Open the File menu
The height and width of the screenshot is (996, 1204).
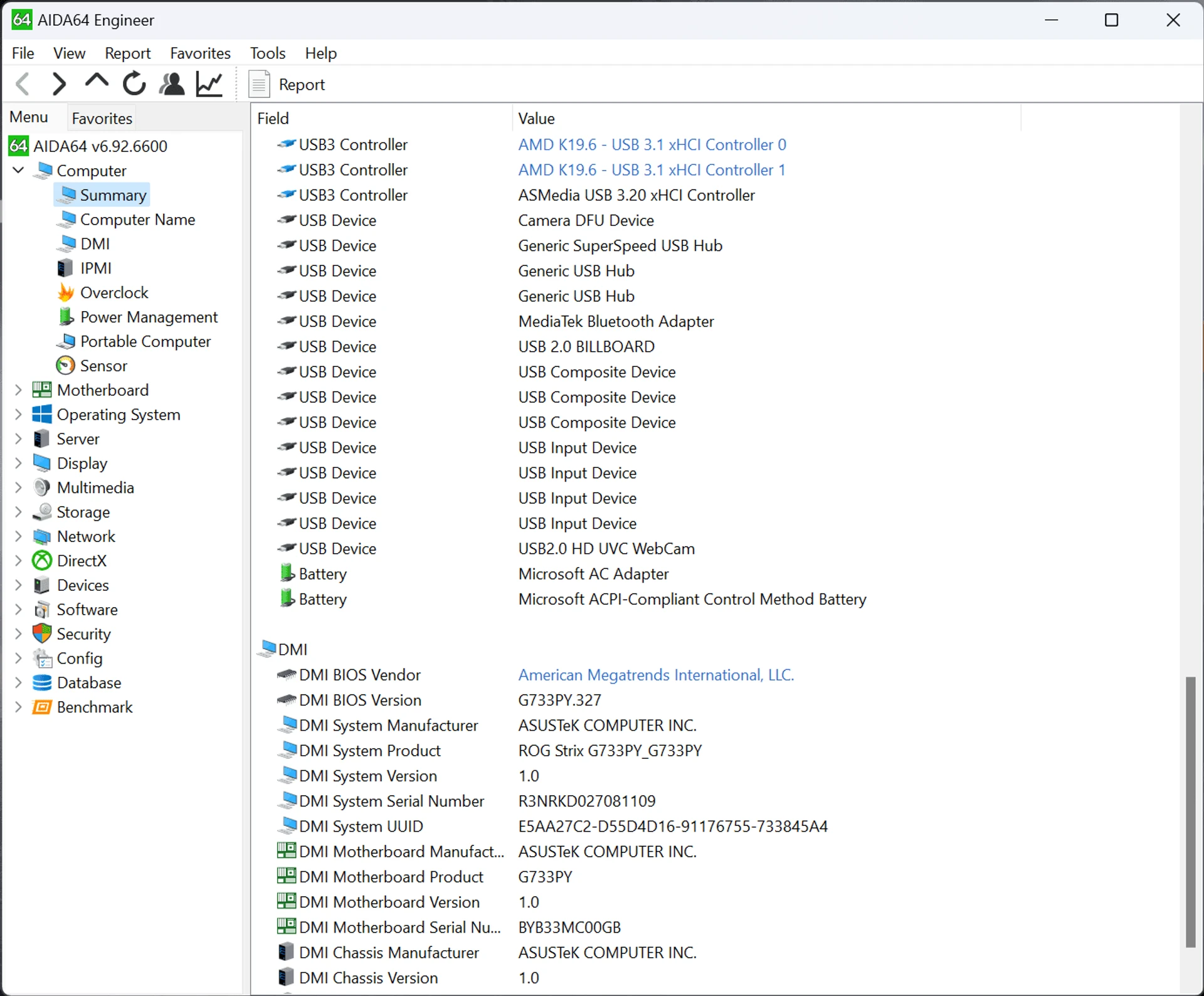pyautogui.click(x=23, y=53)
